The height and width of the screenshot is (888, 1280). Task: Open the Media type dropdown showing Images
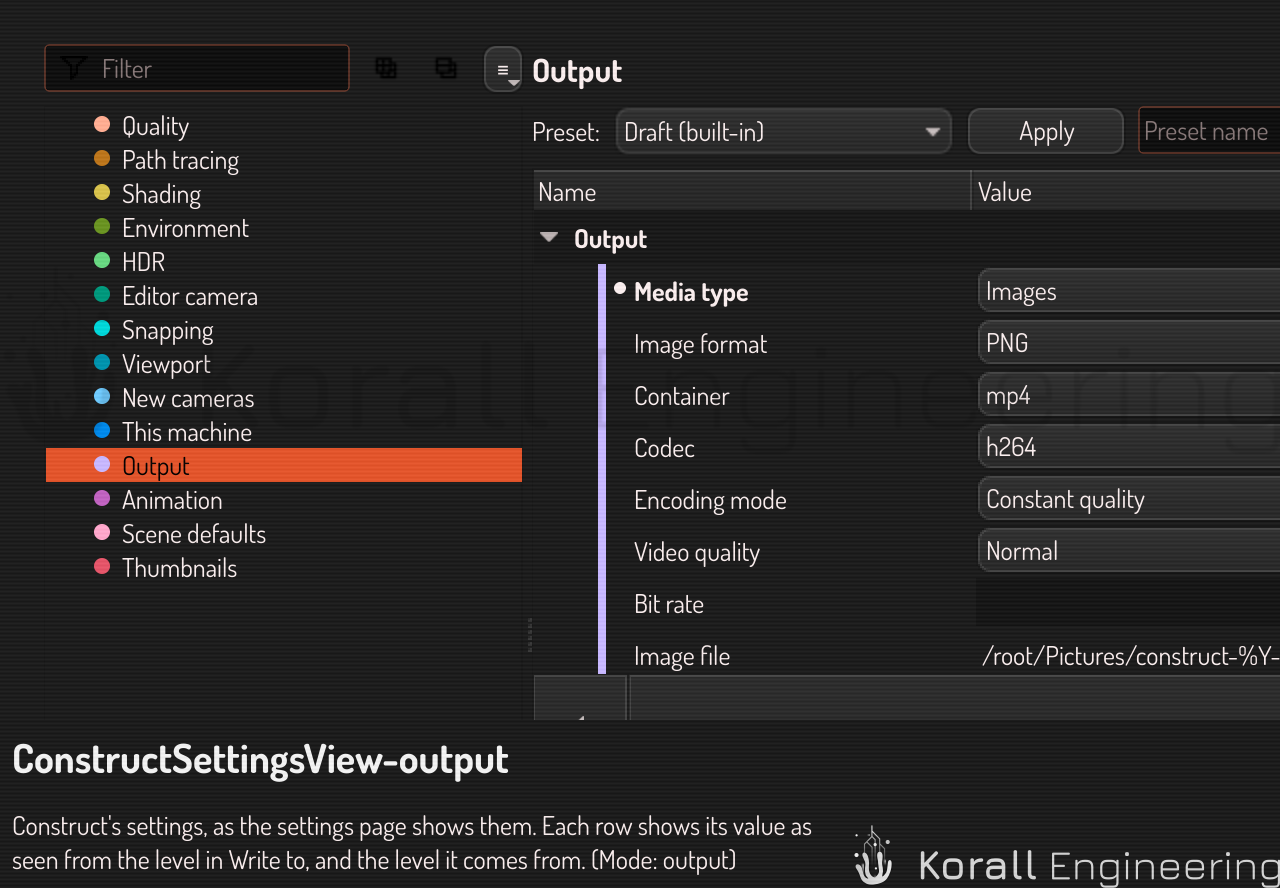(1129, 292)
